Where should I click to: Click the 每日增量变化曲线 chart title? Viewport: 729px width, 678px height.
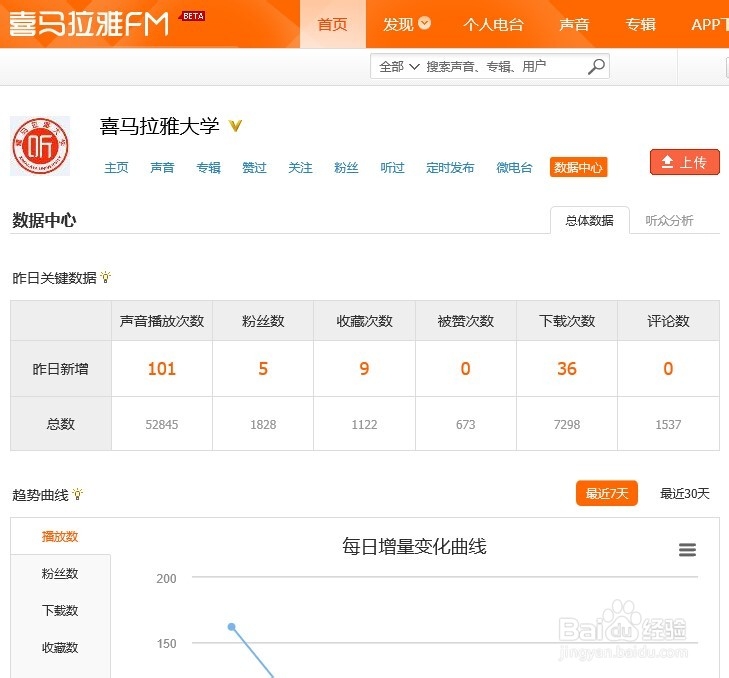[x=414, y=546]
